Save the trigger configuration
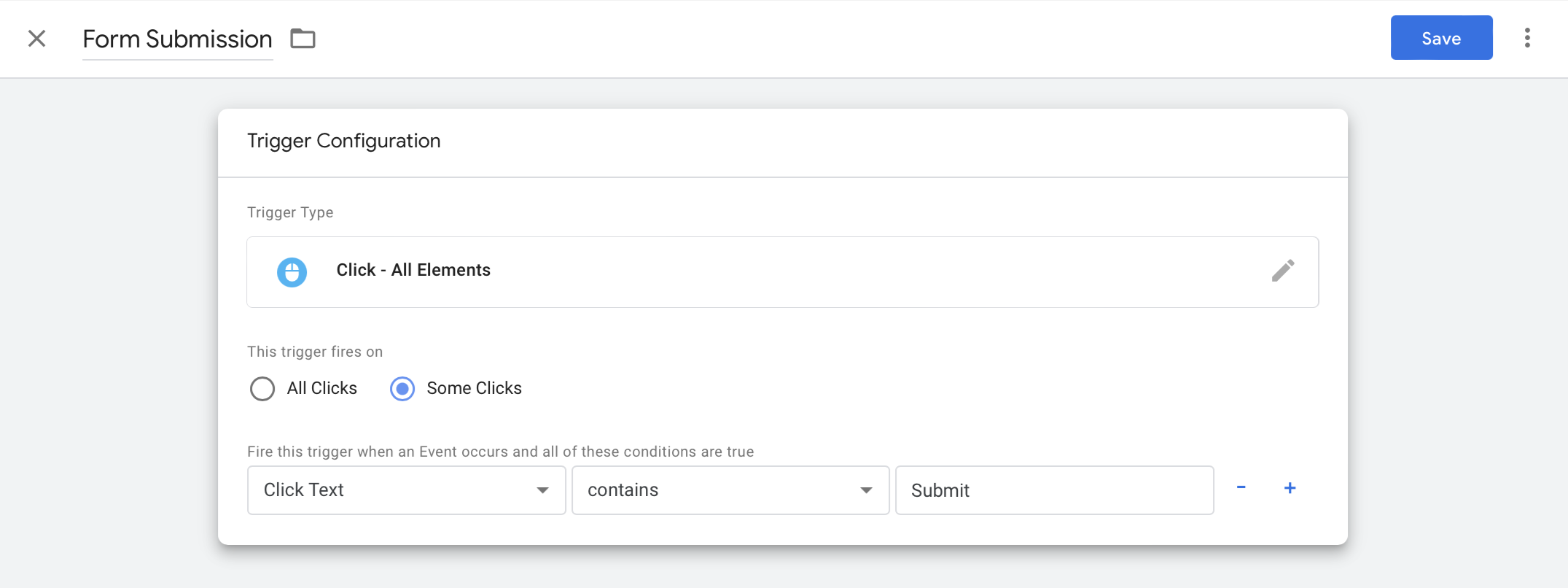The image size is (1568, 588). click(1441, 37)
